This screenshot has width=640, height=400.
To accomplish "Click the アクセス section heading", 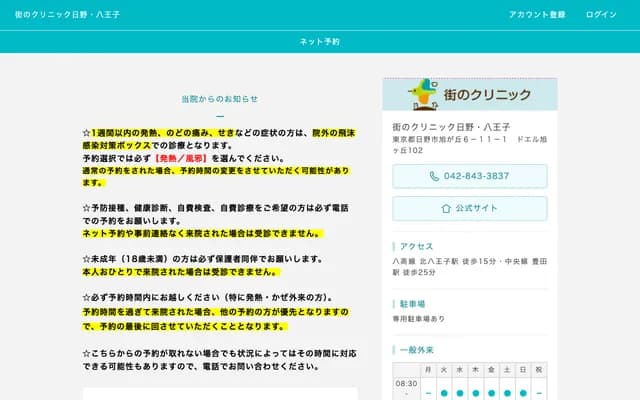I will [416, 246].
